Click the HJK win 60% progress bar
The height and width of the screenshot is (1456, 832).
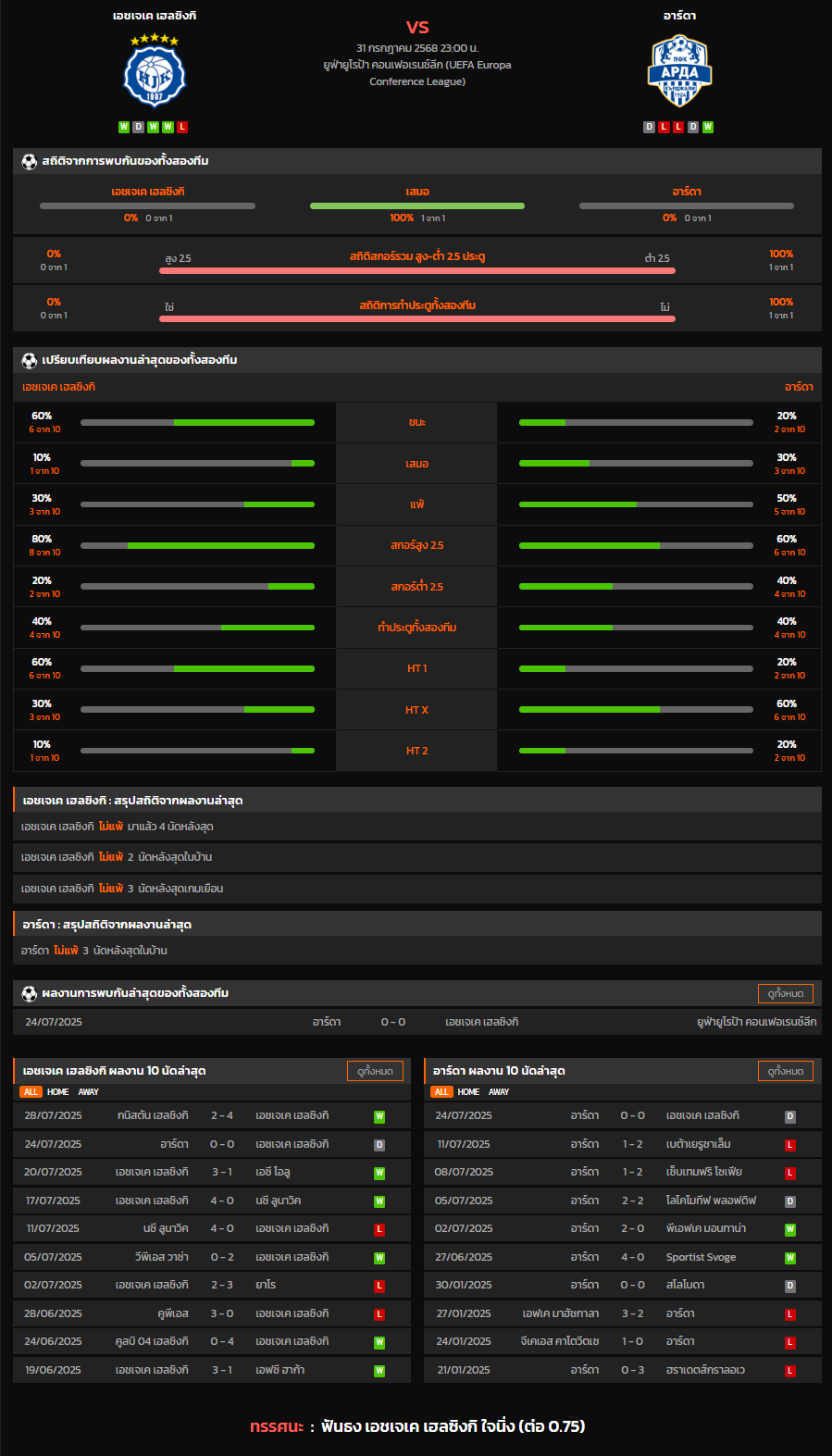(x=197, y=422)
